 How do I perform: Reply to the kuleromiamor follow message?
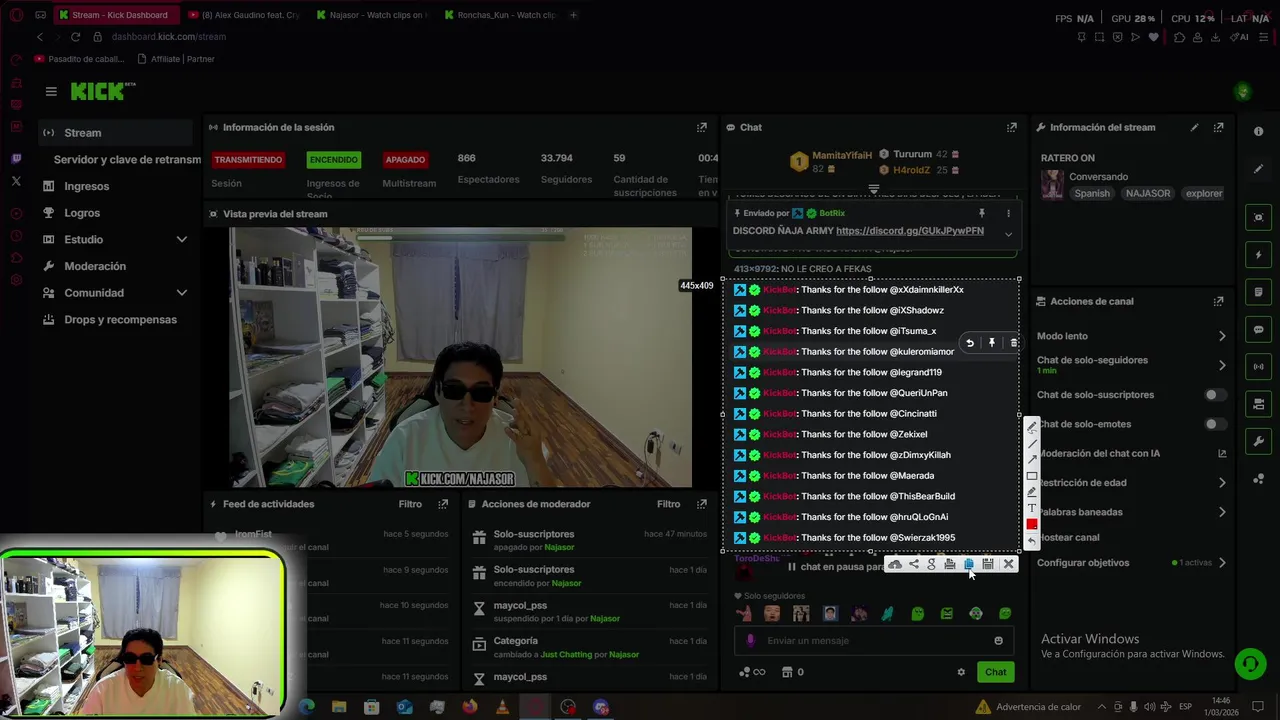969,343
